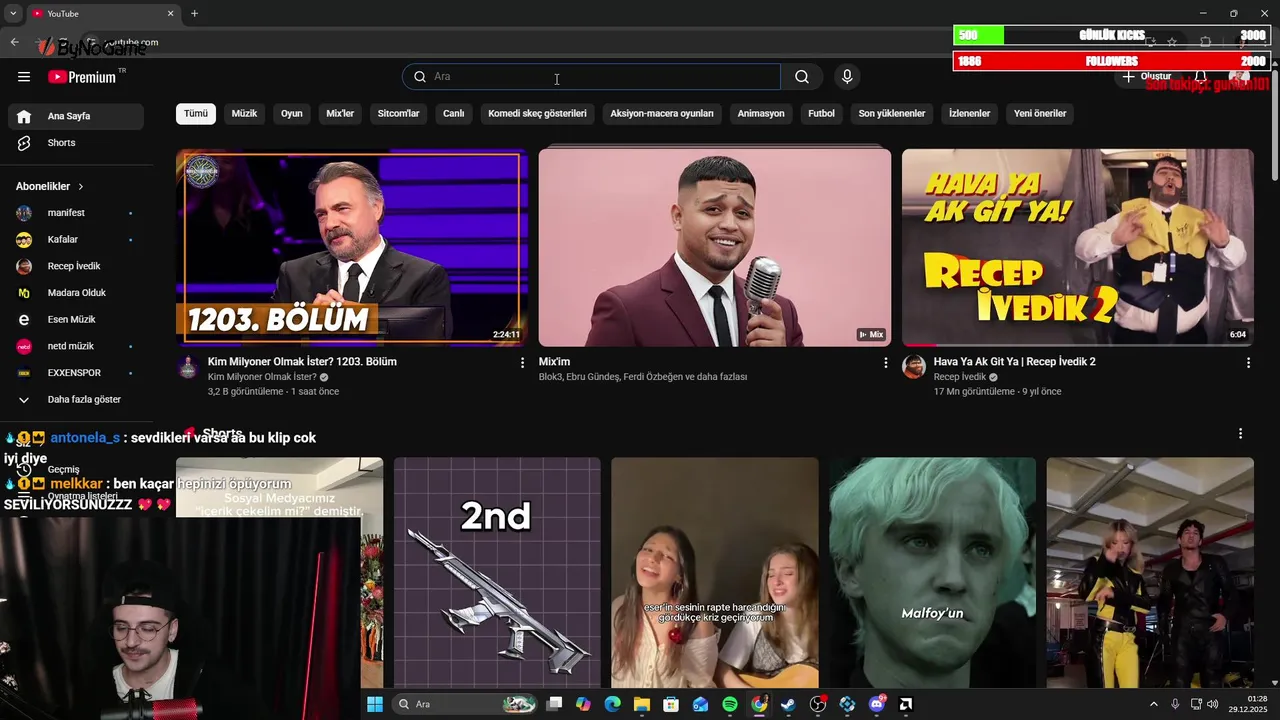Open Hava Ya Ak Git Ya thumbnail
This screenshot has width=1280, height=720.
tap(1078, 247)
